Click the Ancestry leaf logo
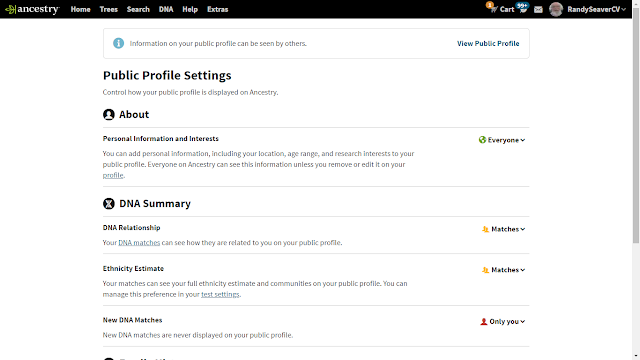Viewport: 640px width, 360px height. (x=11, y=9)
